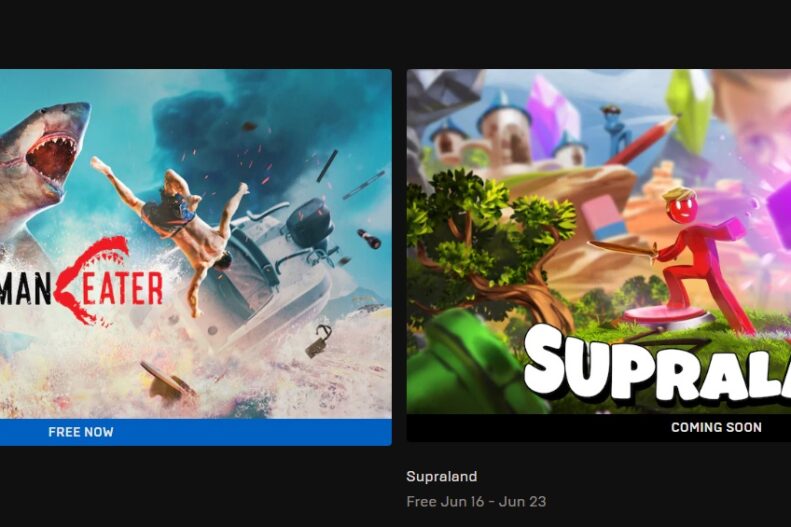Click the FREE NOW banner under Maneater

coord(196,432)
